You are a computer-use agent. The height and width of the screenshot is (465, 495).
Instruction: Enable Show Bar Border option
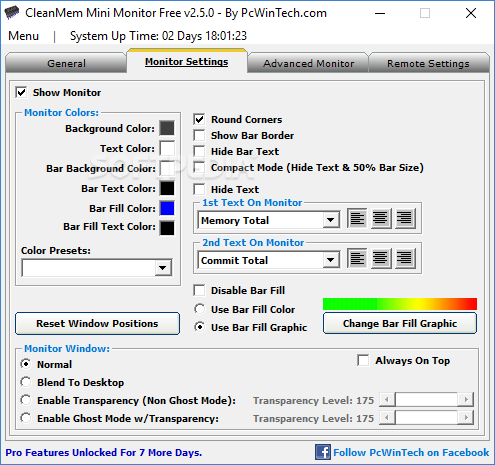(199, 135)
